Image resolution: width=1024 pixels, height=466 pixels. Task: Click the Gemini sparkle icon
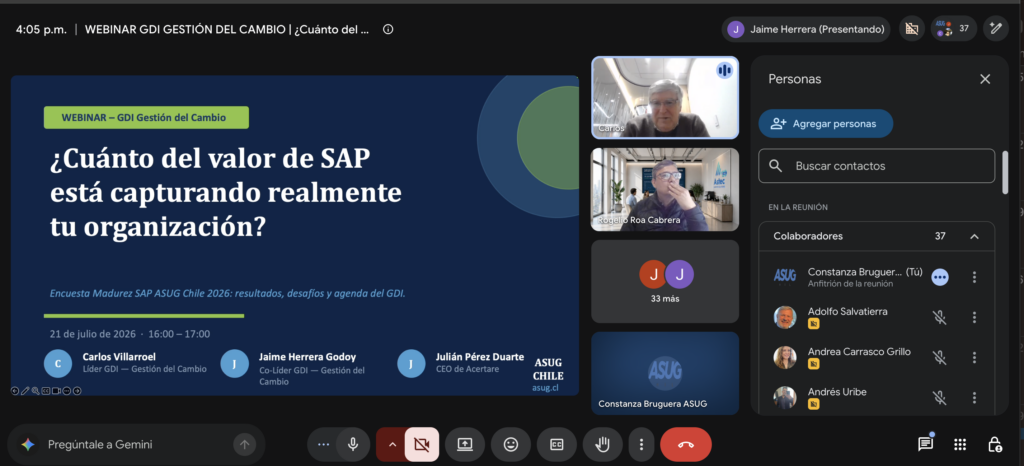[x=27, y=444]
